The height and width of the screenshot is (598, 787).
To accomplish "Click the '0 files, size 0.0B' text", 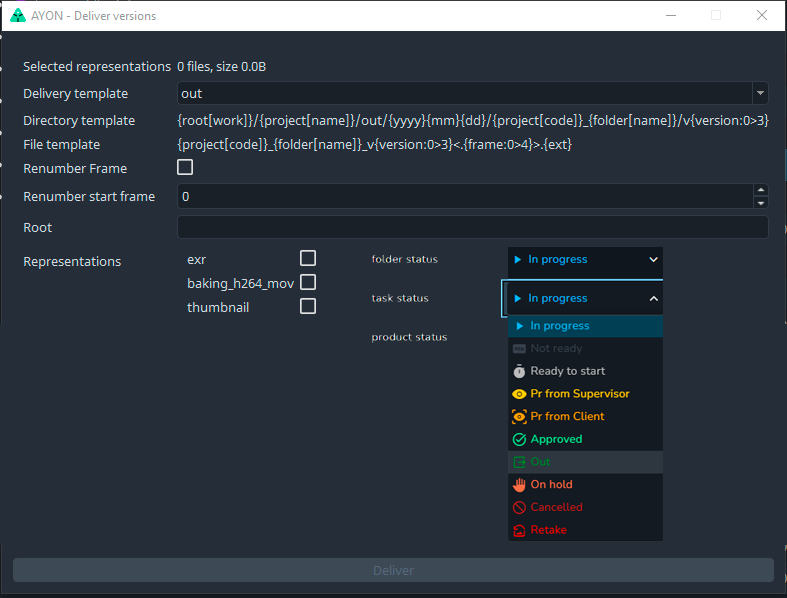I will click(221, 67).
